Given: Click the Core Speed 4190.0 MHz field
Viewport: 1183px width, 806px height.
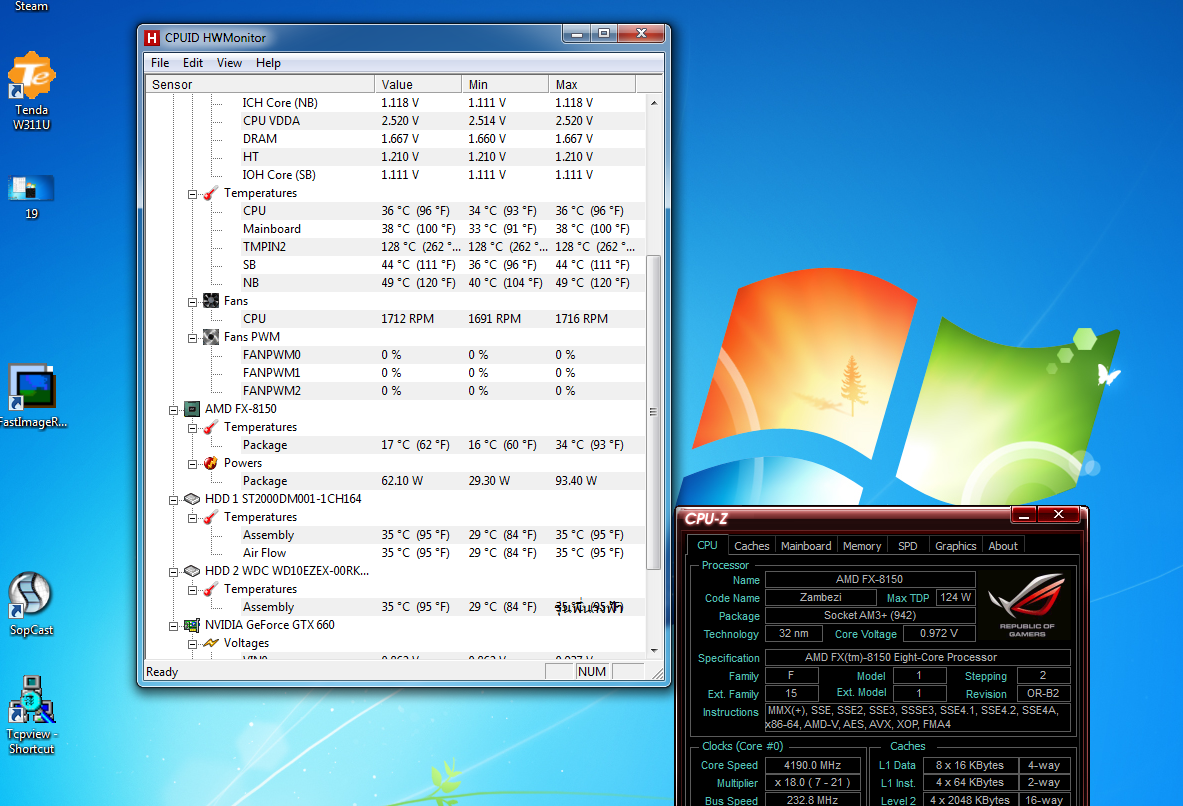Looking at the screenshot, I should tap(813, 765).
